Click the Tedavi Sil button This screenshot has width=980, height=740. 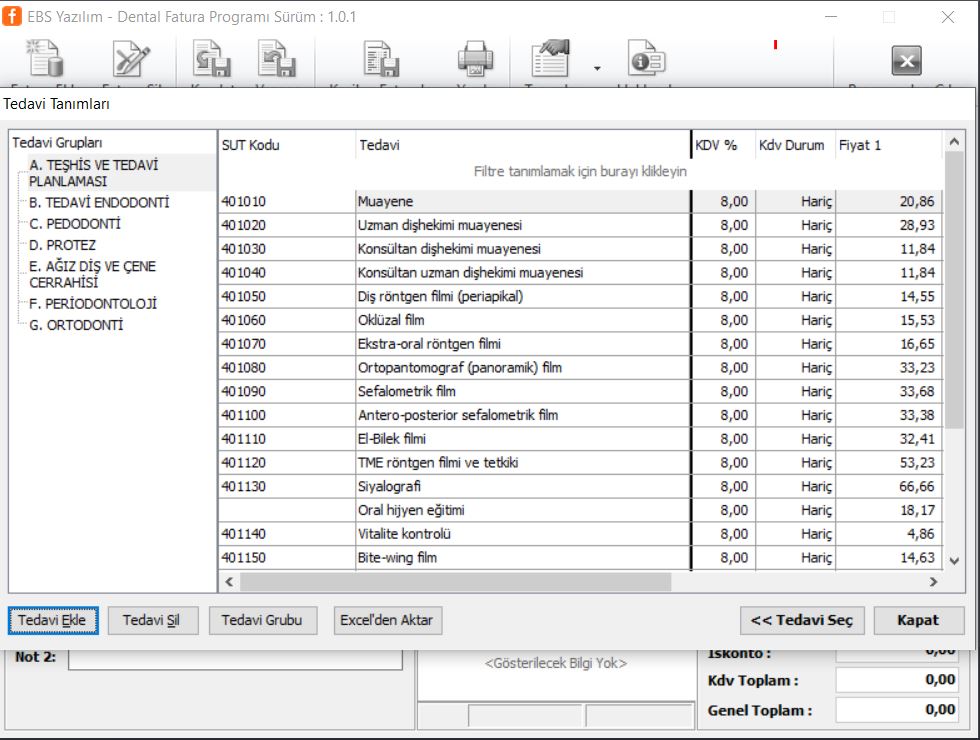(x=153, y=620)
